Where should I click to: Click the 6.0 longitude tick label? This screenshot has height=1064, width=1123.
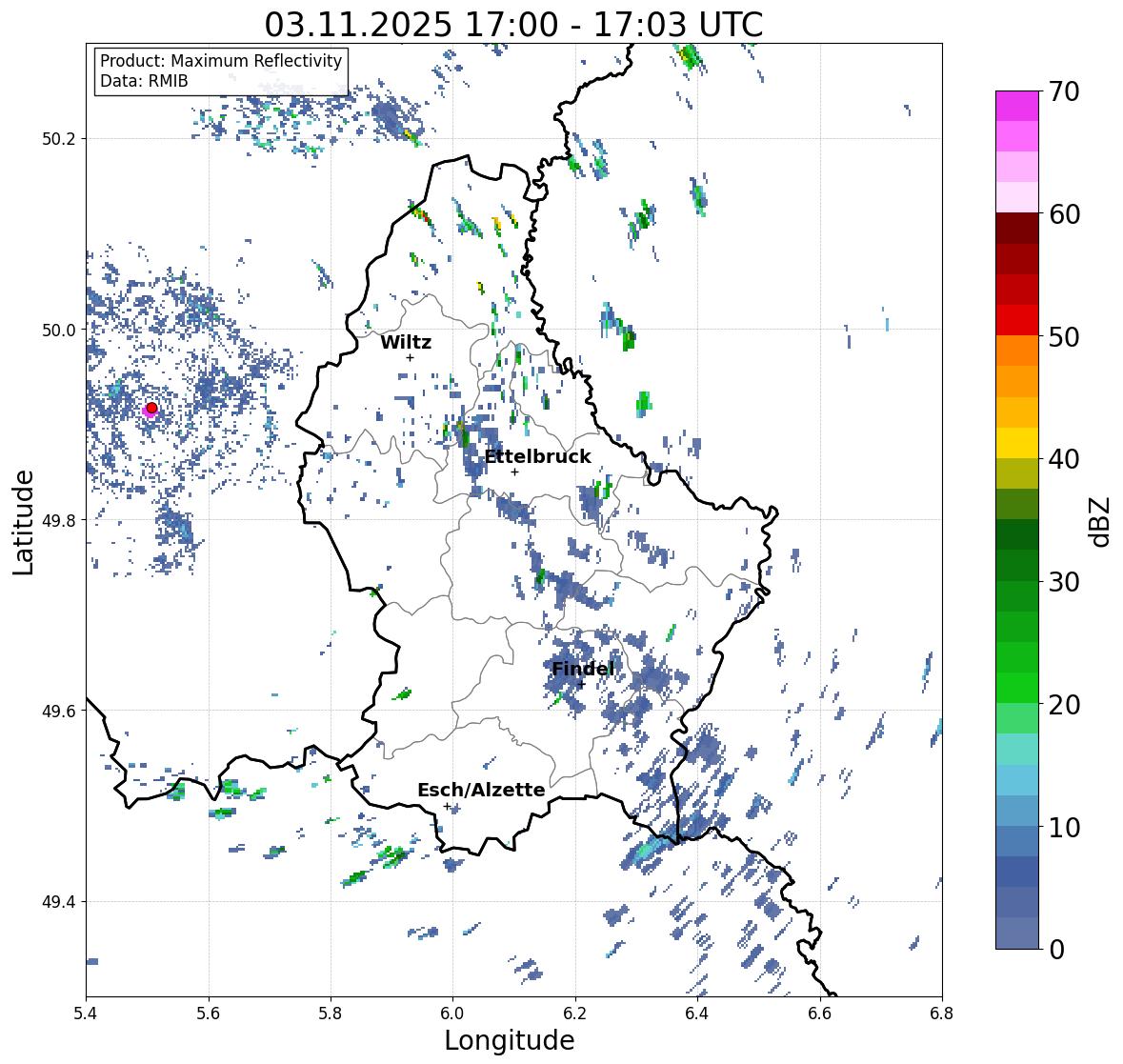(x=452, y=1014)
